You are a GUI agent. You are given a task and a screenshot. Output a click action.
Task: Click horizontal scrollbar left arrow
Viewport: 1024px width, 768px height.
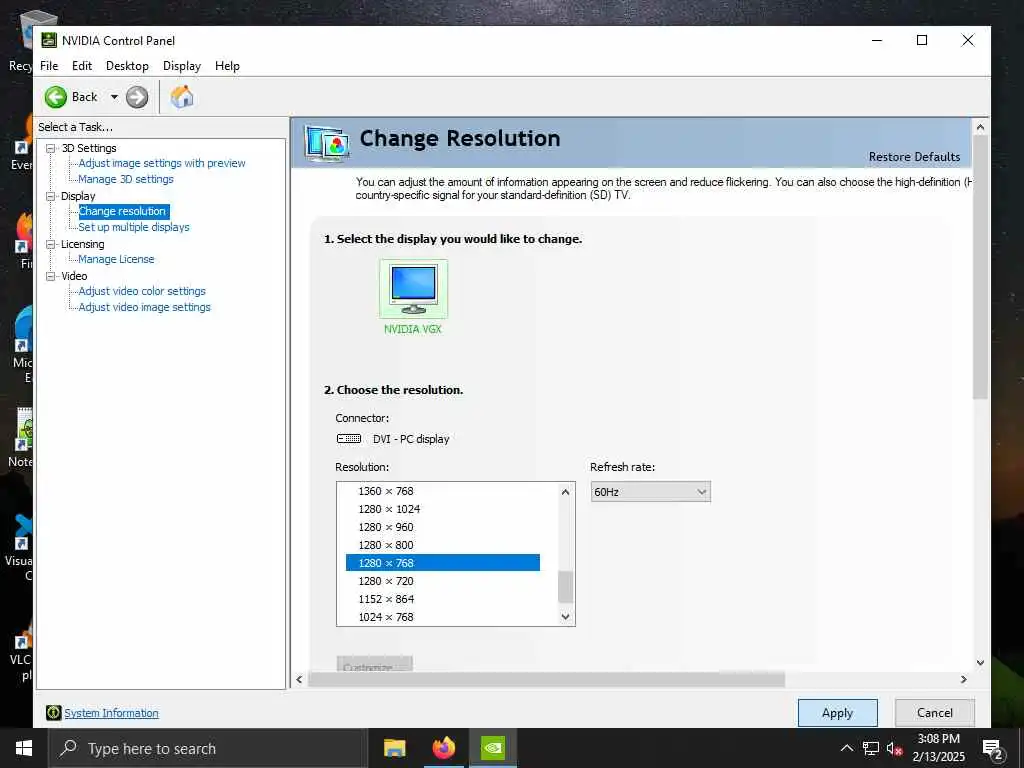tap(299, 679)
